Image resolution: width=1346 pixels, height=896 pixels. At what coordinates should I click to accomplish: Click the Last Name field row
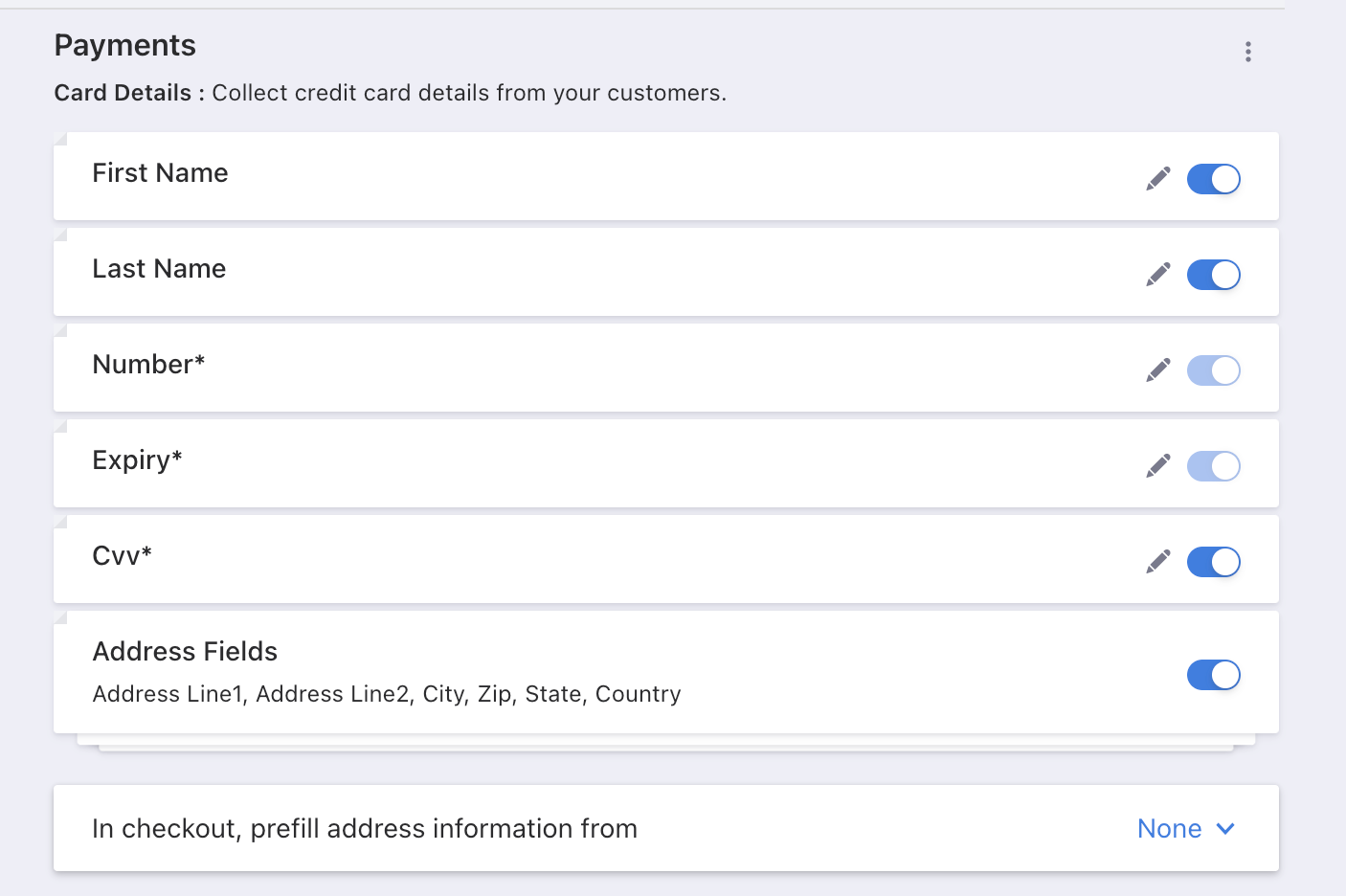click(574, 272)
